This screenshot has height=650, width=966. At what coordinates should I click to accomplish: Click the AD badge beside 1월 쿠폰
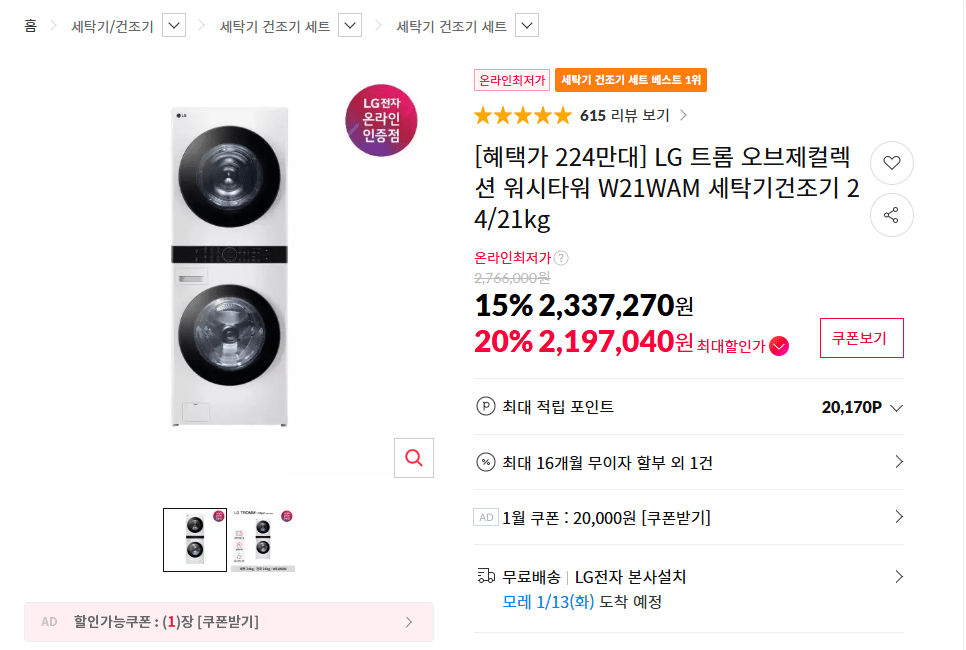click(485, 517)
